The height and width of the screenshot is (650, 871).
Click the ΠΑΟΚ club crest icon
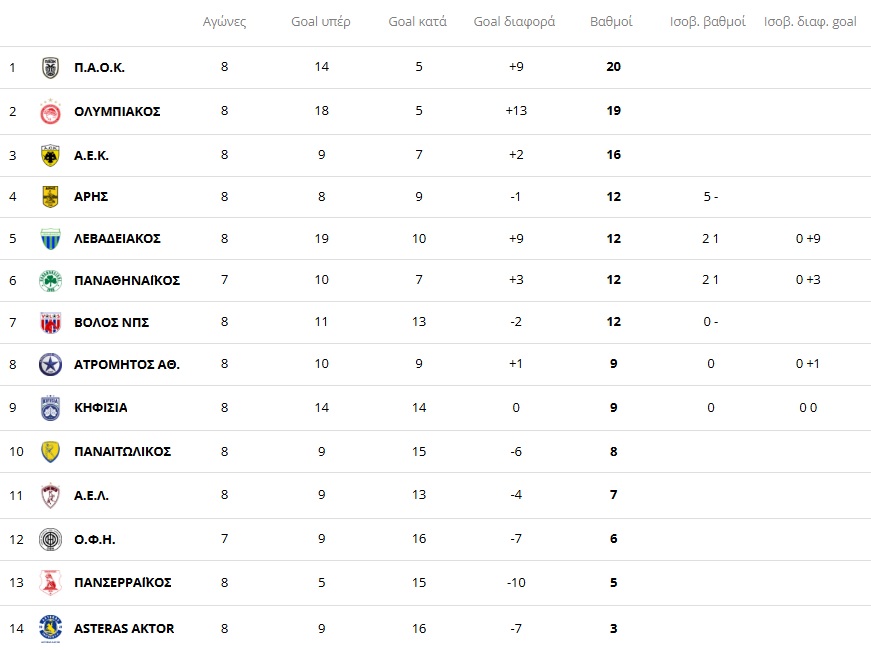pyautogui.click(x=50, y=68)
